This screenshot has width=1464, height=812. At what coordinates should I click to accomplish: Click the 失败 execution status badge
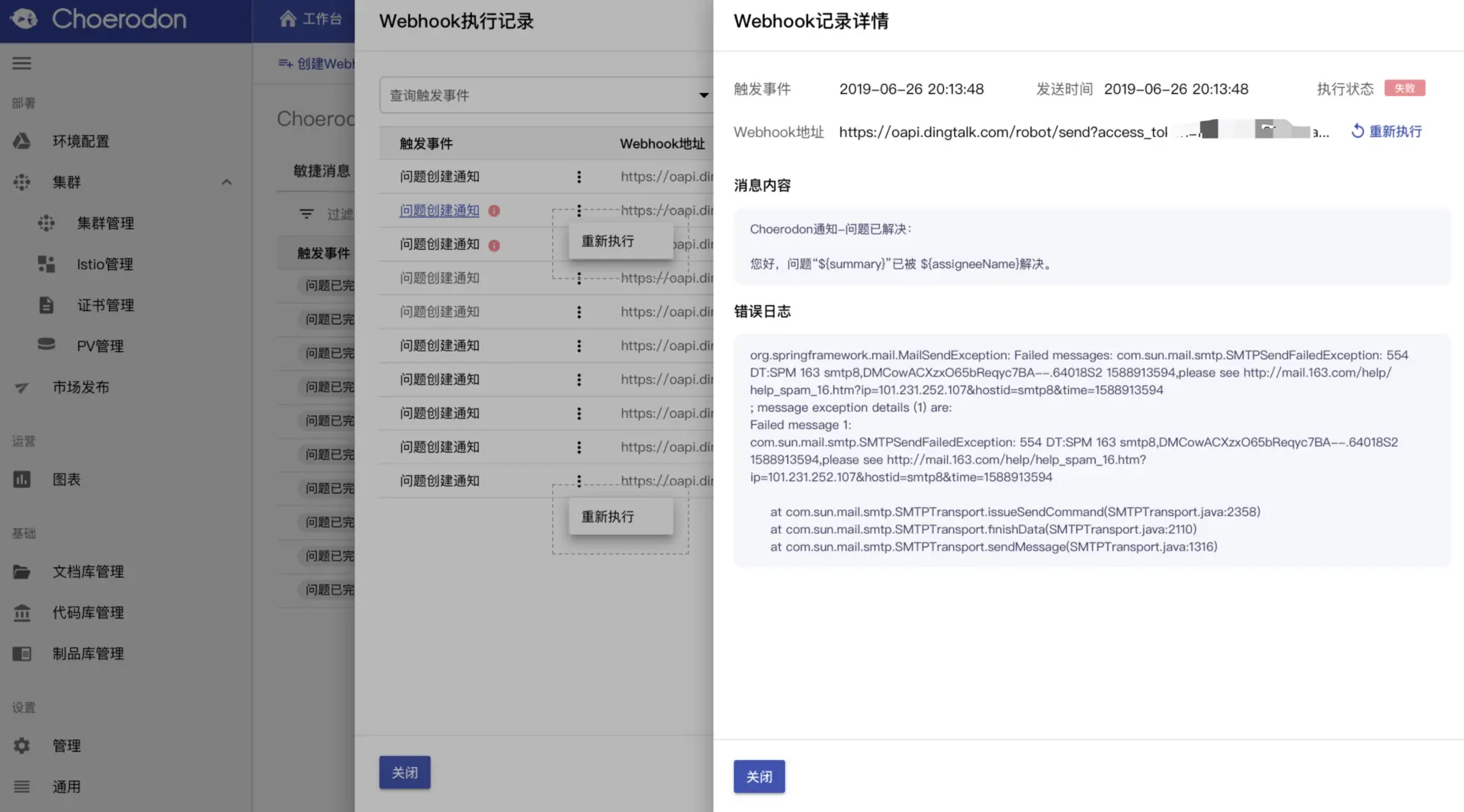point(1405,88)
